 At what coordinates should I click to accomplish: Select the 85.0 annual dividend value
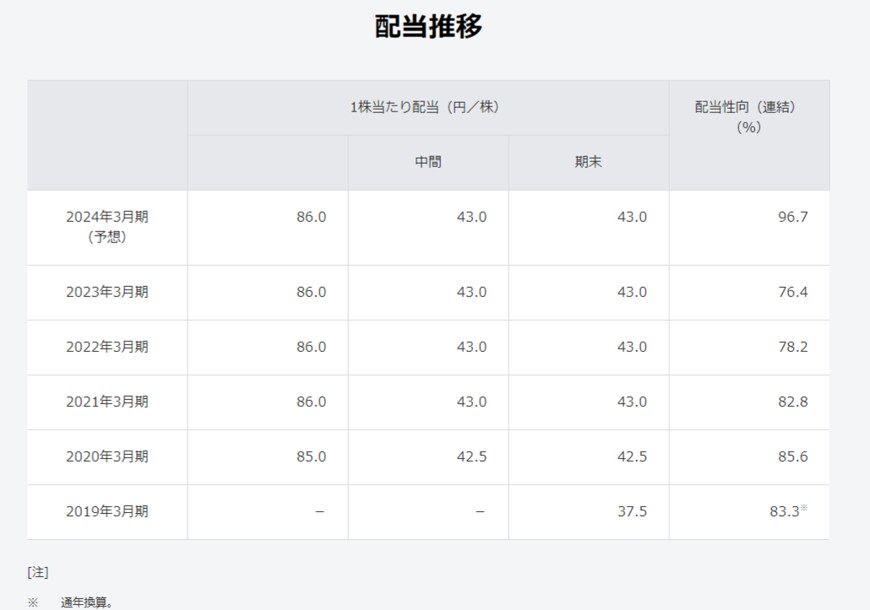310,457
